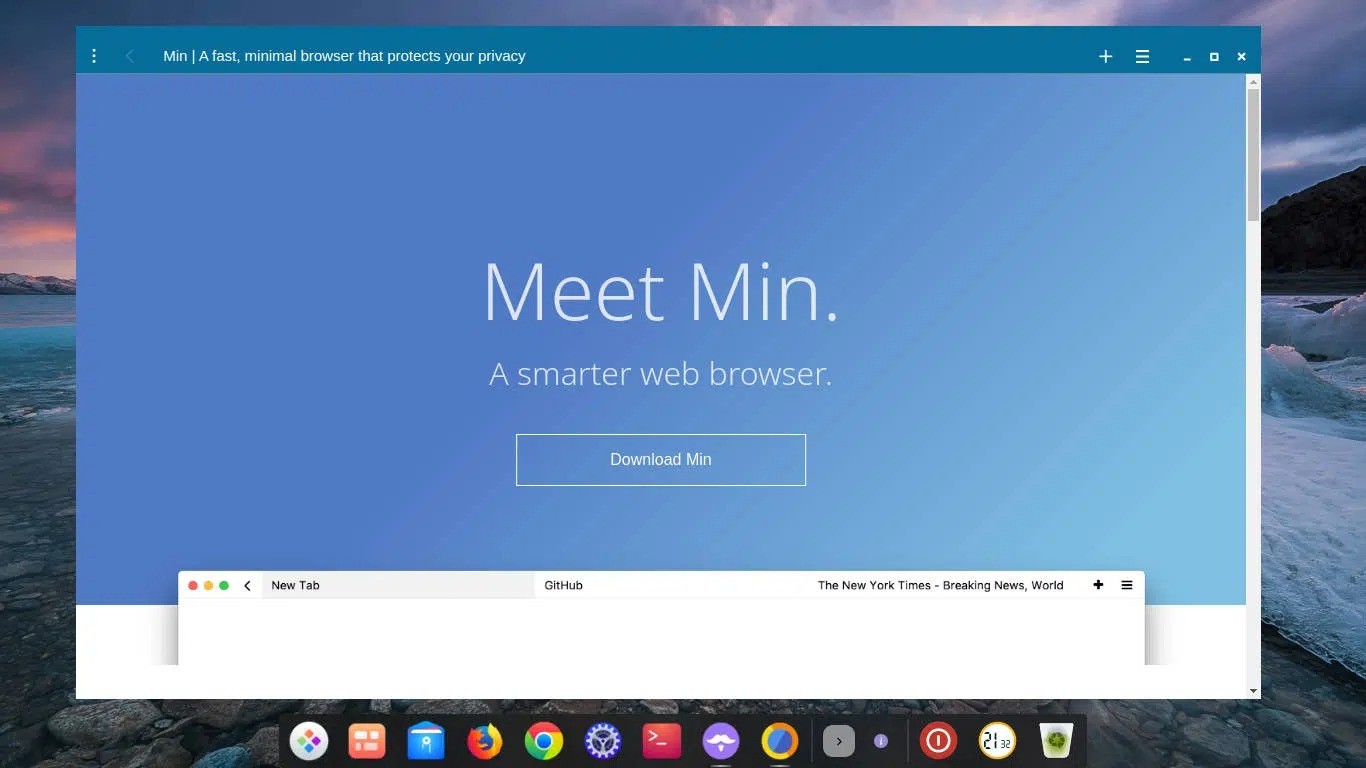Open a new tab with the plus icon

click(x=1105, y=56)
